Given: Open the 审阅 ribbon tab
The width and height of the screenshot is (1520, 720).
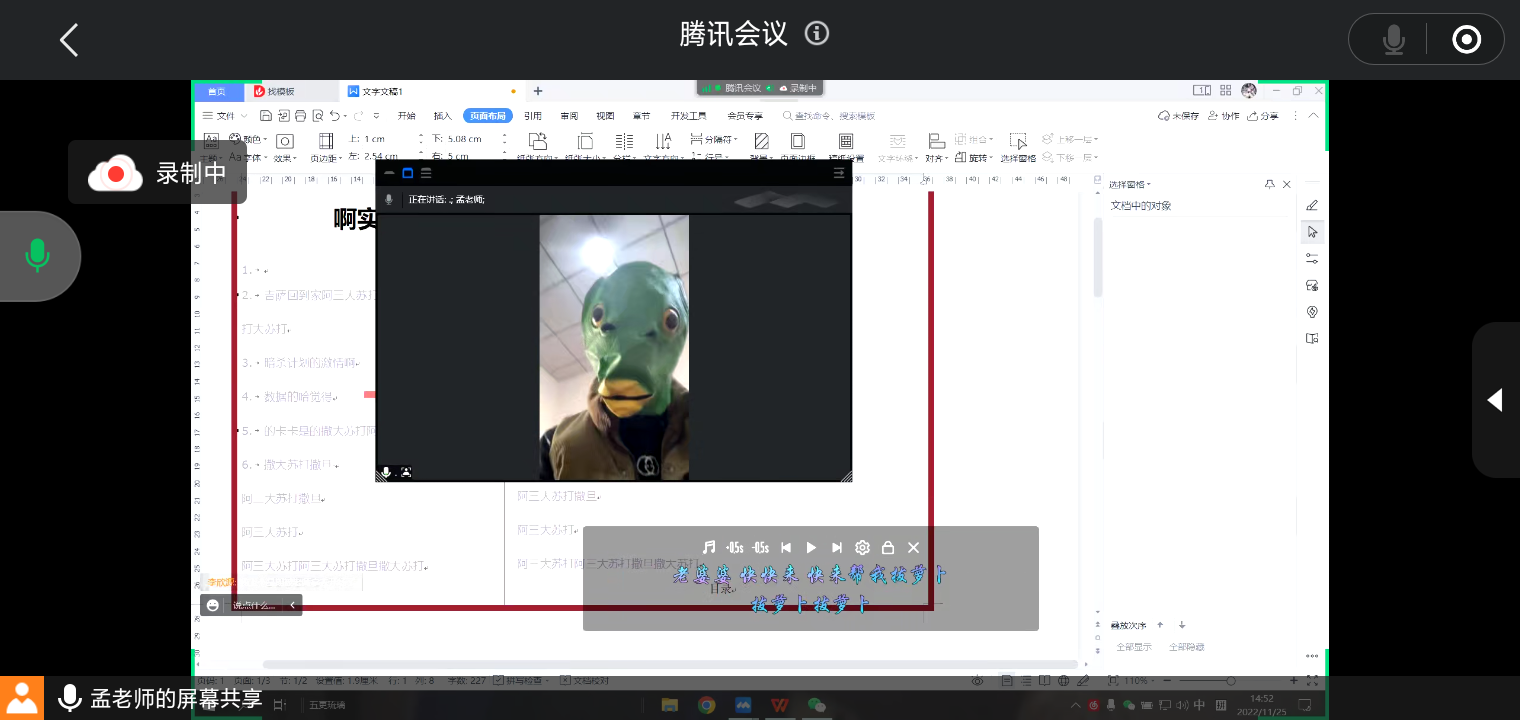Looking at the screenshot, I should pos(569,116).
